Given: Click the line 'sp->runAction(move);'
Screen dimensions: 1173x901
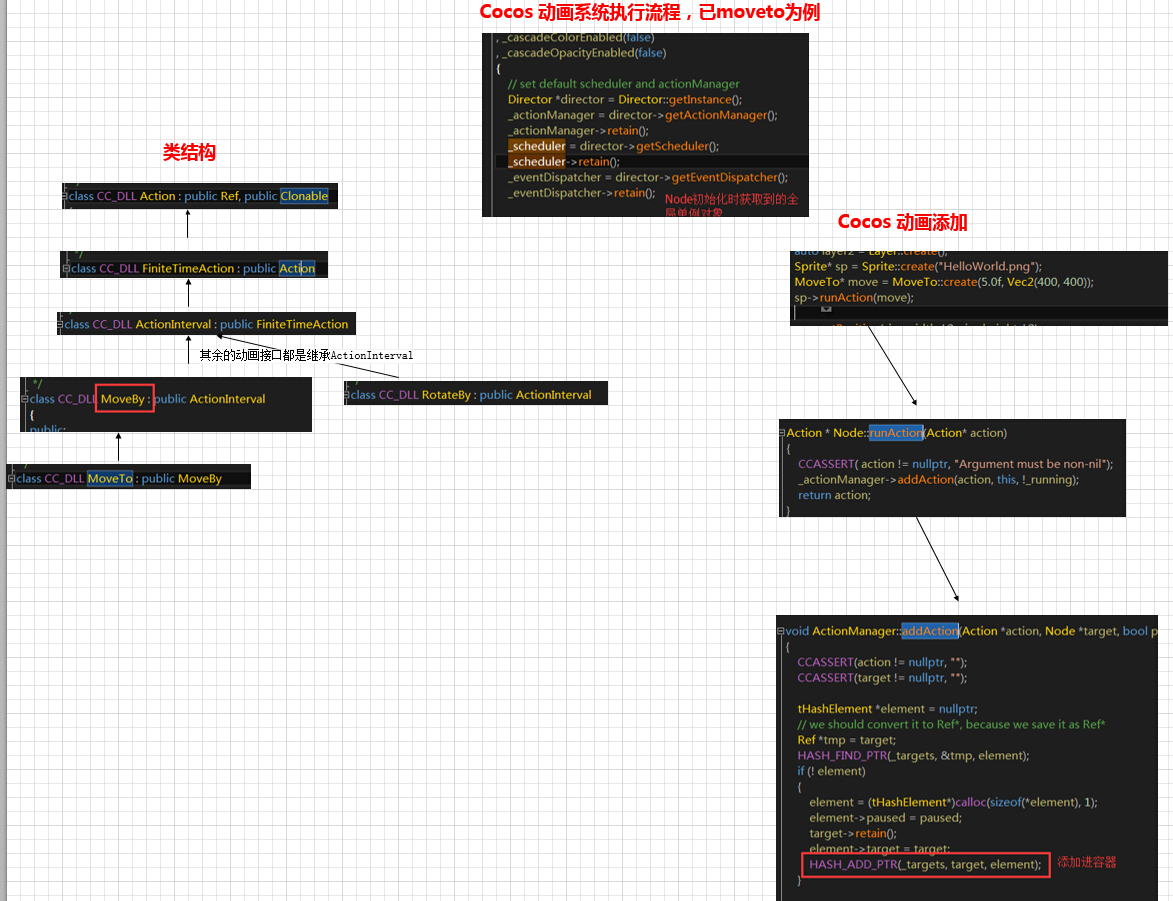Looking at the screenshot, I should [854, 297].
